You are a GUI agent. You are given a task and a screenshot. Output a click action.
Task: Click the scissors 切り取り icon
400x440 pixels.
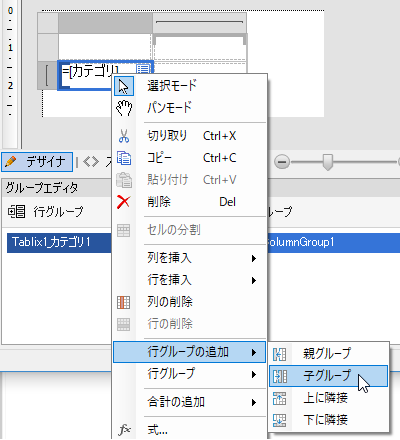click(x=124, y=136)
